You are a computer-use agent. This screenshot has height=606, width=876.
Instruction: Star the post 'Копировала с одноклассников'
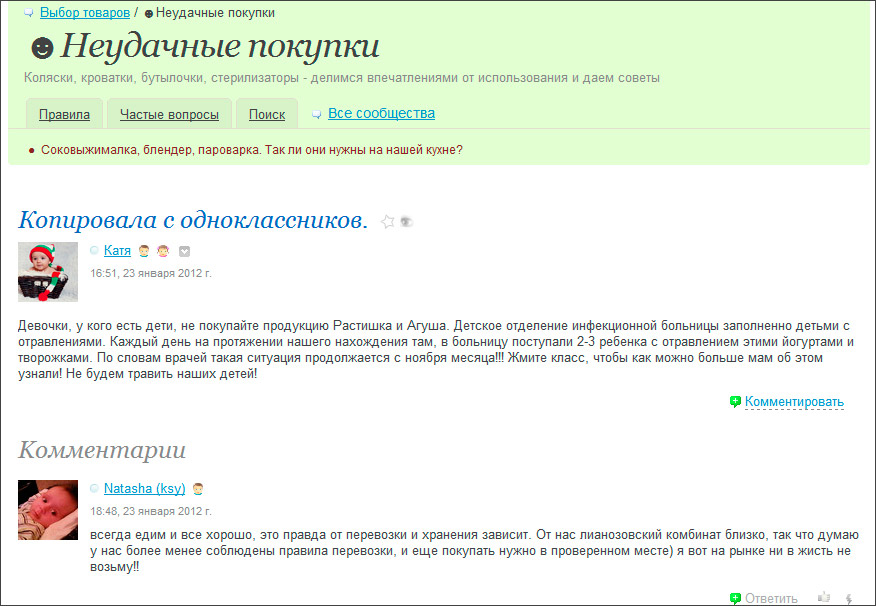coord(387,222)
